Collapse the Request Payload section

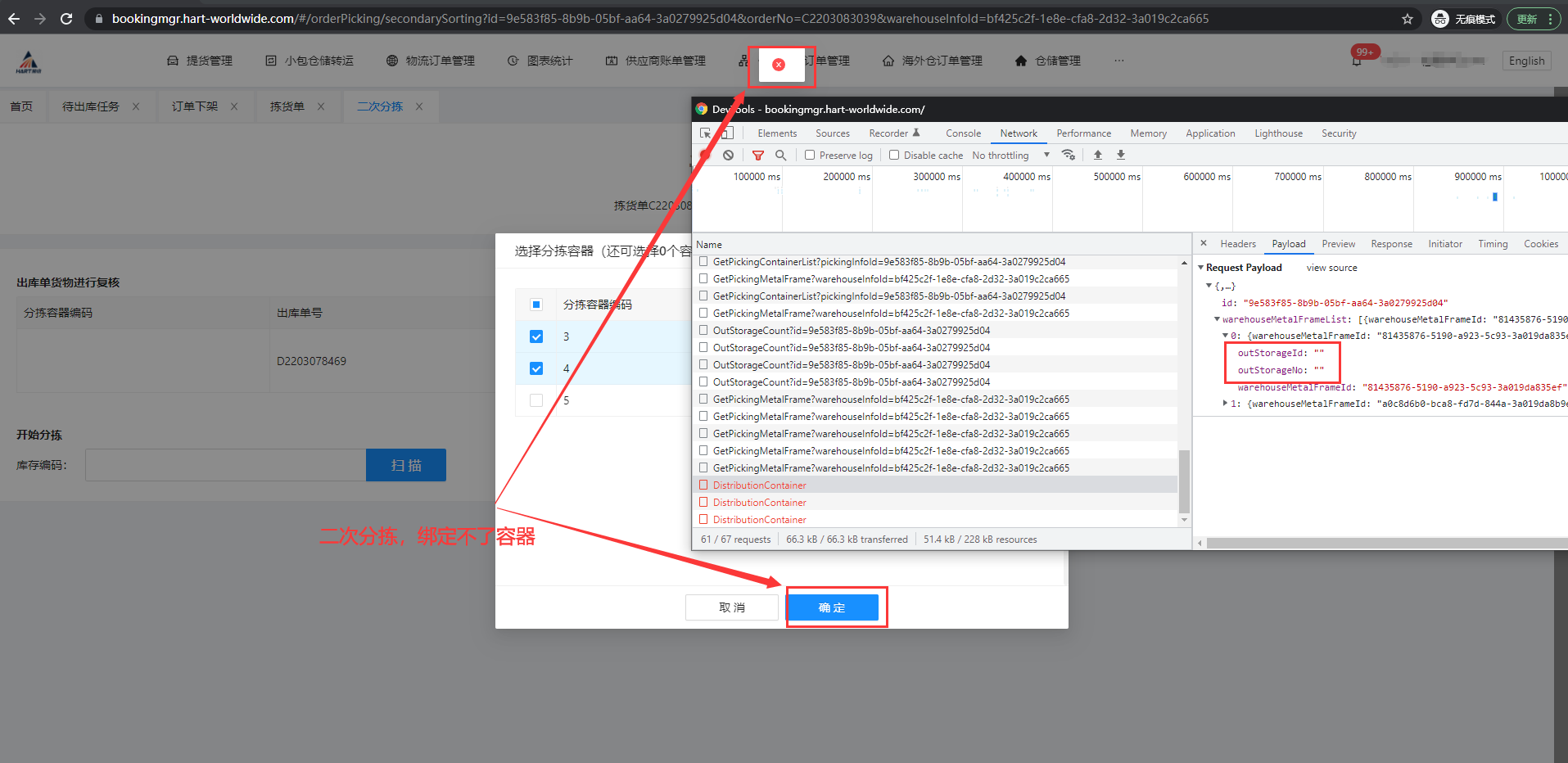pyautogui.click(x=1201, y=268)
